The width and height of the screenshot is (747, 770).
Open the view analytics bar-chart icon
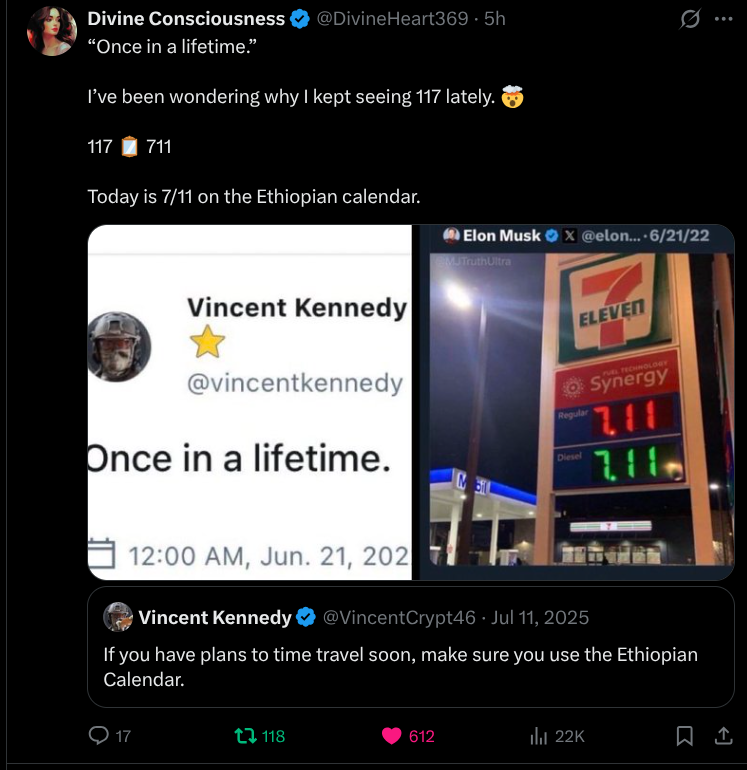pyautogui.click(x=538, y=736)
